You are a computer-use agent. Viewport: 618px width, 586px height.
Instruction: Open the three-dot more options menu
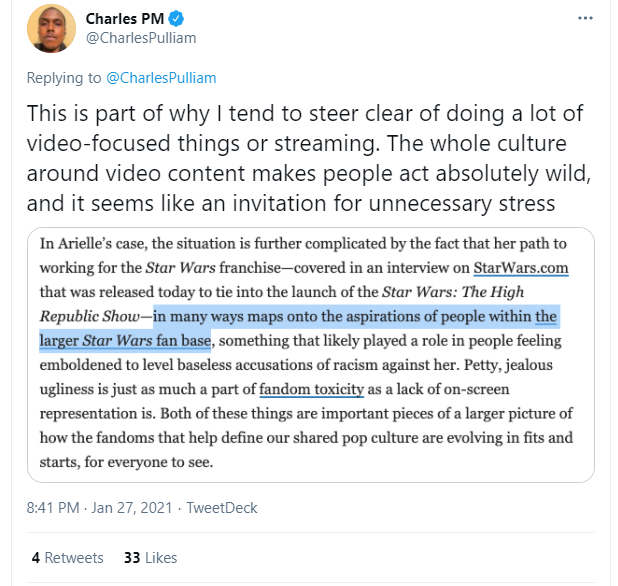pos(585,18)
